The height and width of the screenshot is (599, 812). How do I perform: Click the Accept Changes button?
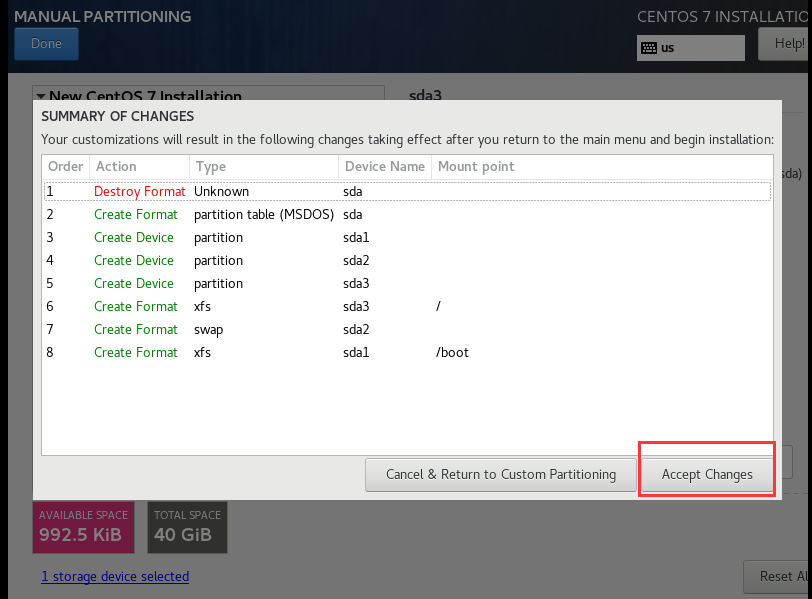pos(707,474)
